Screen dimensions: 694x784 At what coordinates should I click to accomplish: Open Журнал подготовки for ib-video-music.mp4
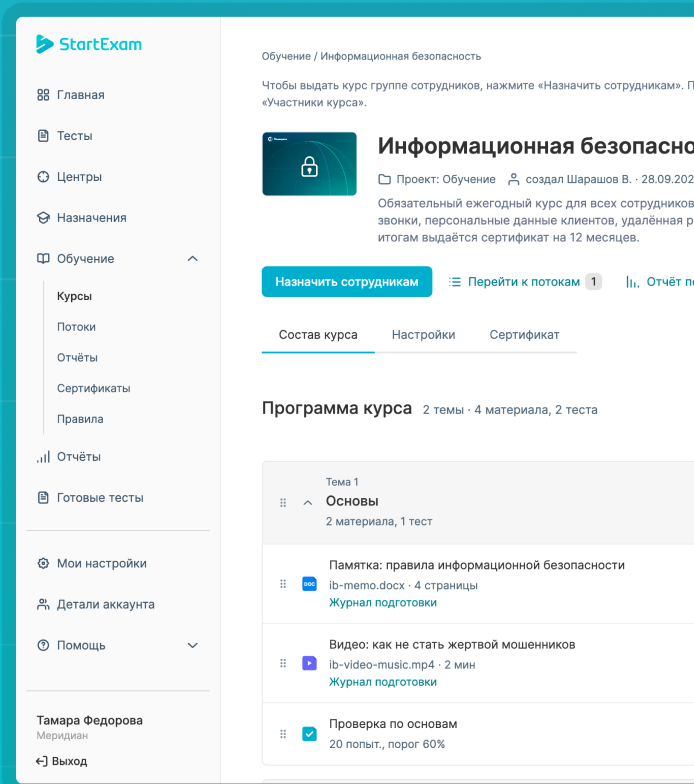tap(382, 682)
